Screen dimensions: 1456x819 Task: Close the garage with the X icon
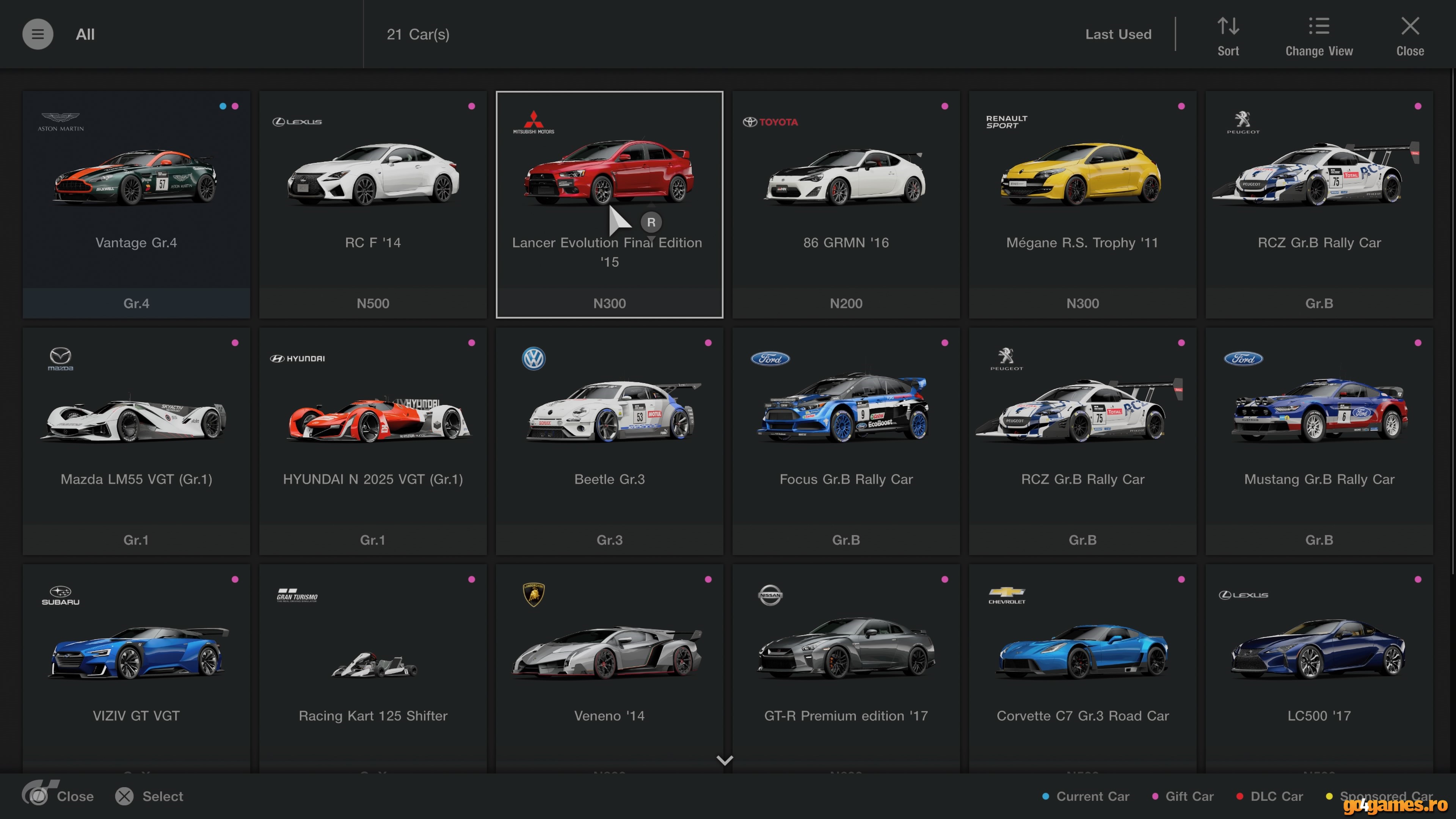[1410, 26]
